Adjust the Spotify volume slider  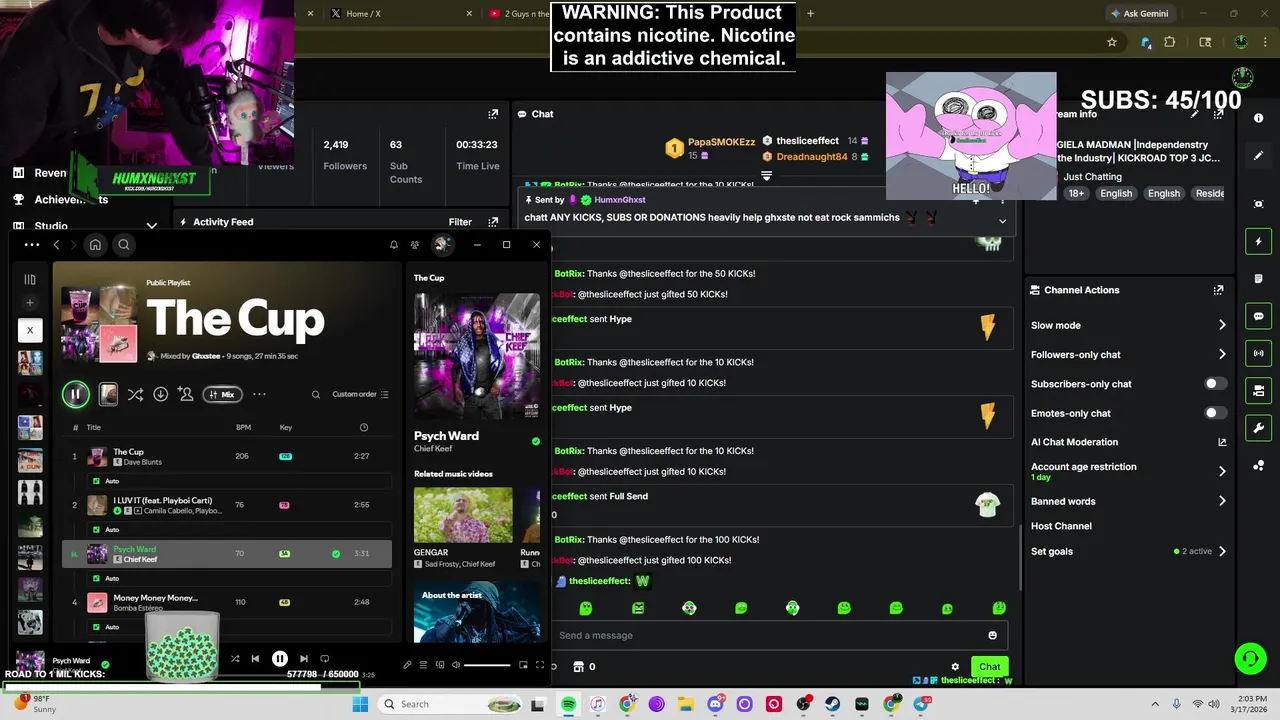click(x=488, y=665)
